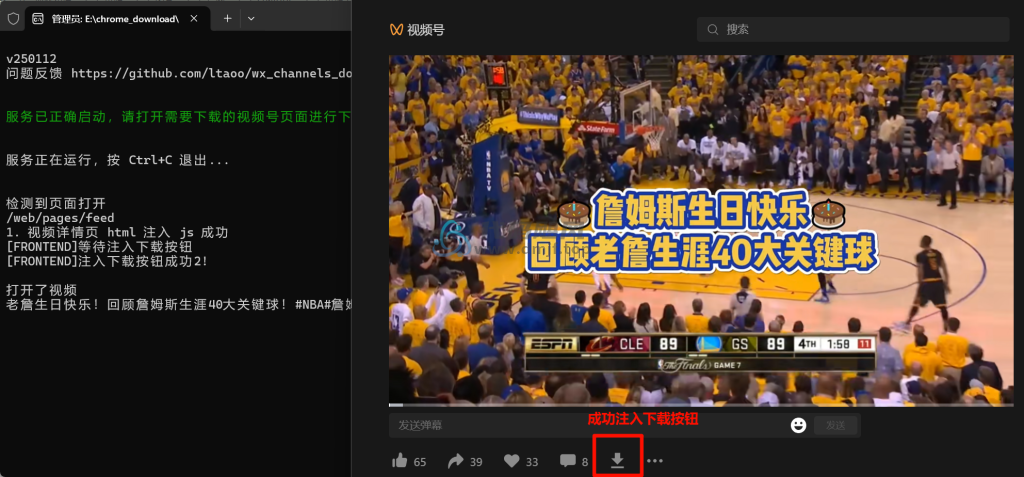Share the video via arrow icon

coord(456,461)
